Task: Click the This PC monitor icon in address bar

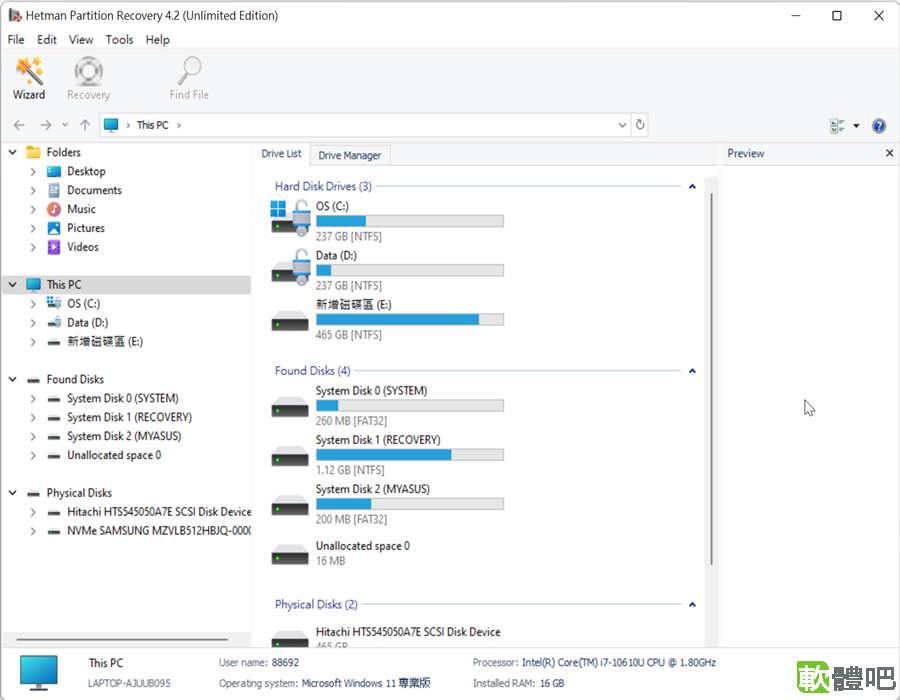Action: 111,125
